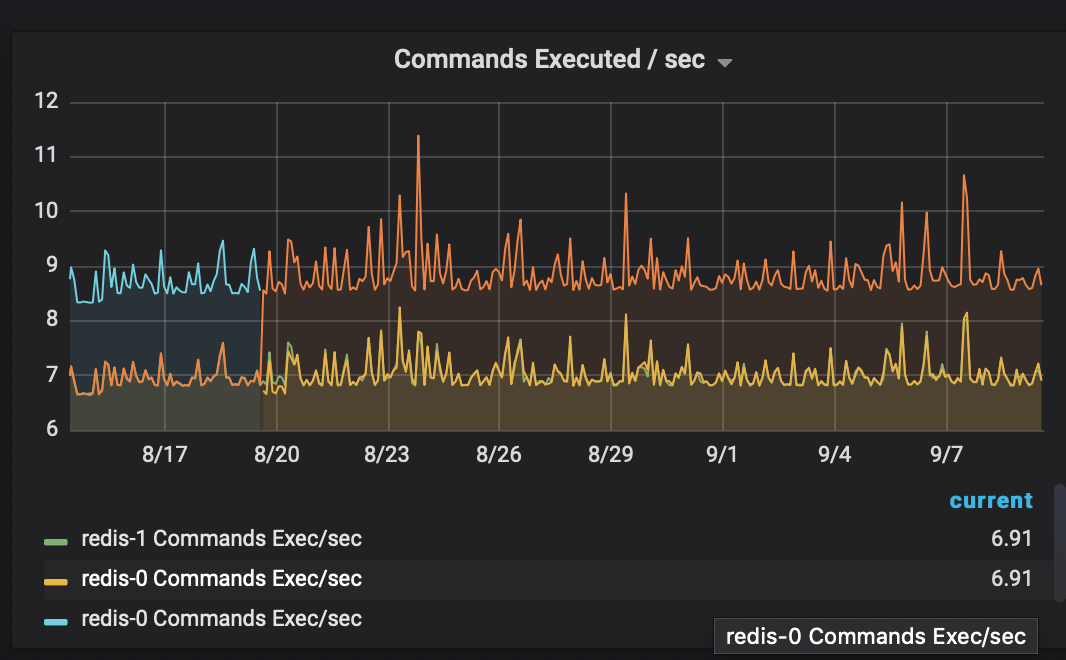1066x660 pixels.
Task: Open the panel menu via title caret
Action: pos(724,60)
